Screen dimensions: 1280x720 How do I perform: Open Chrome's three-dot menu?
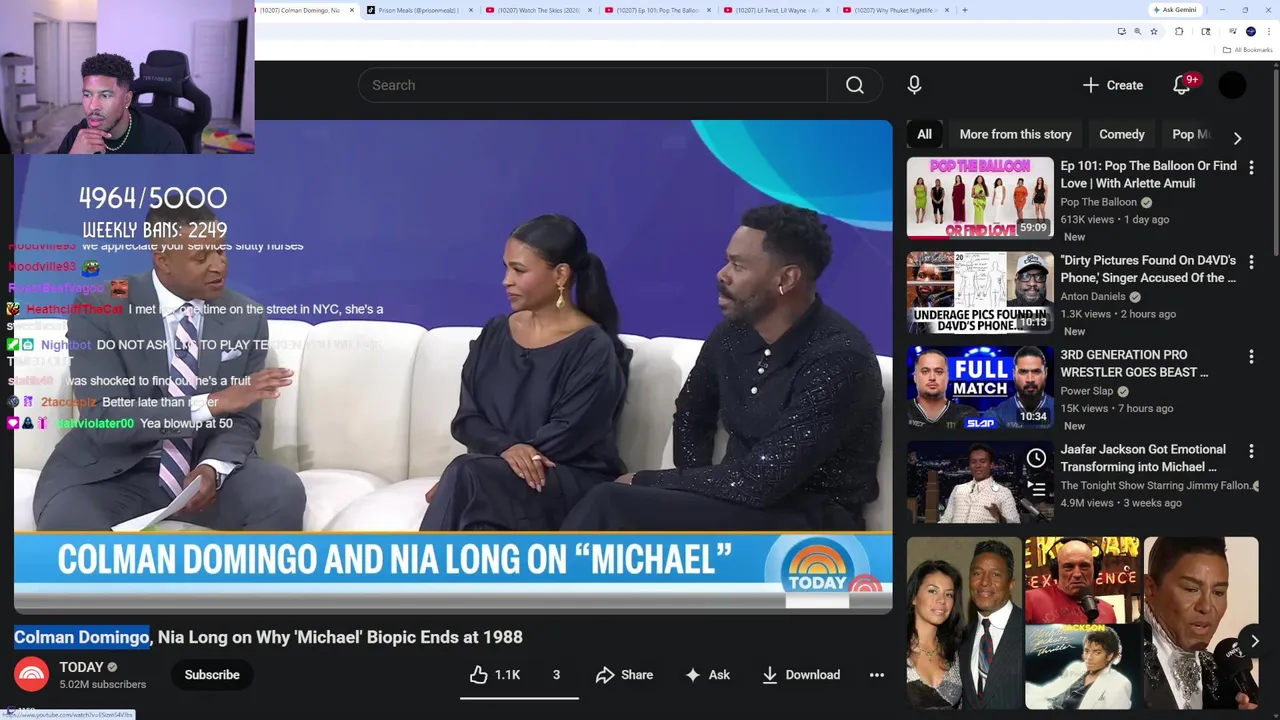point(1270,31)
